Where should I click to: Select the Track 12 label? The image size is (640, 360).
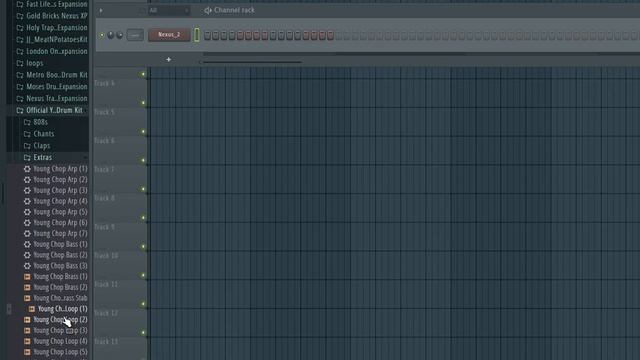point(106,313)
